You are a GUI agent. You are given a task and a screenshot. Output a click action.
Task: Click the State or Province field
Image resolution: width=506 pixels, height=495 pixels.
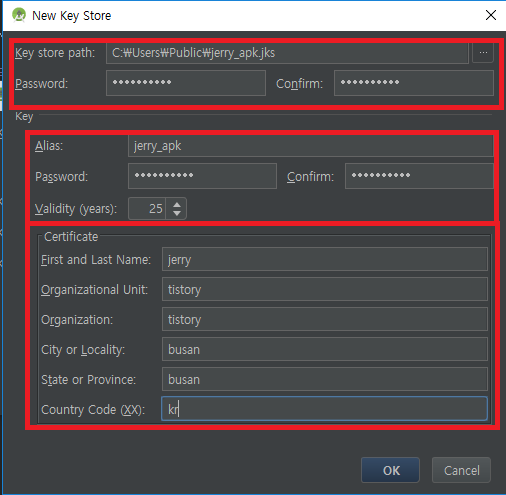click(325, 379)
